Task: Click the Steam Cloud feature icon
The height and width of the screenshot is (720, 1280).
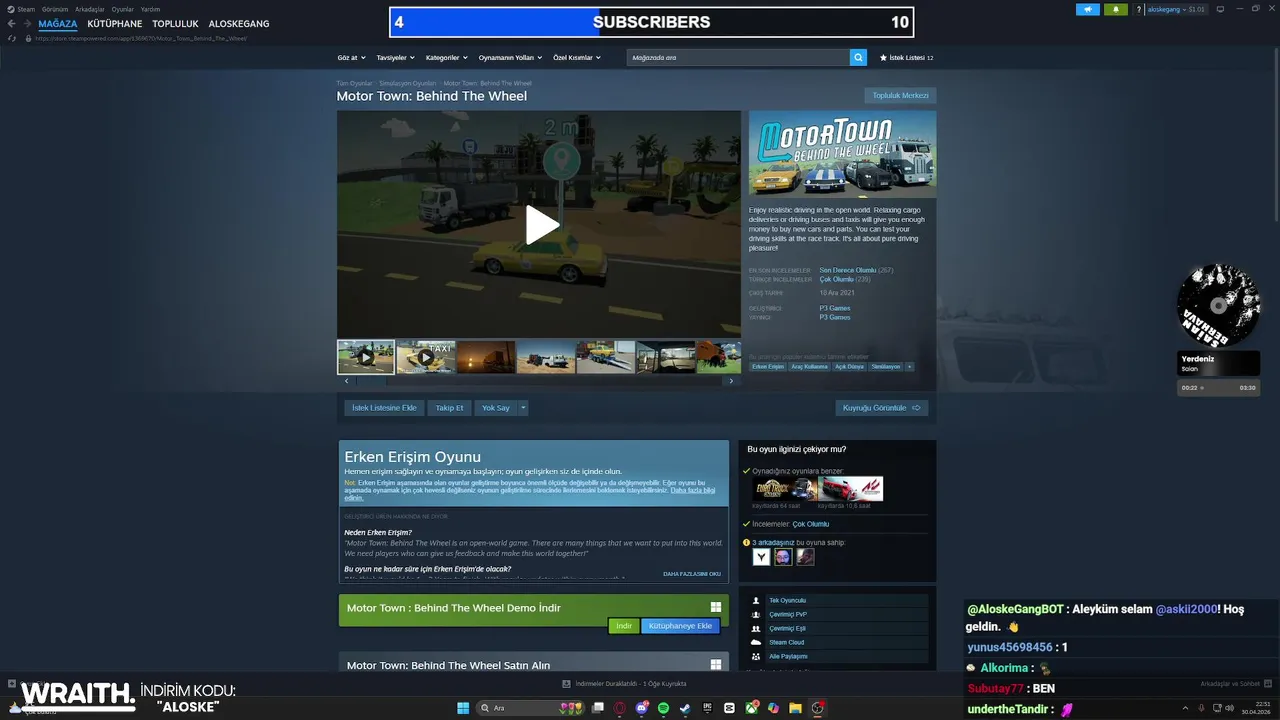Action: pos(756,642)
